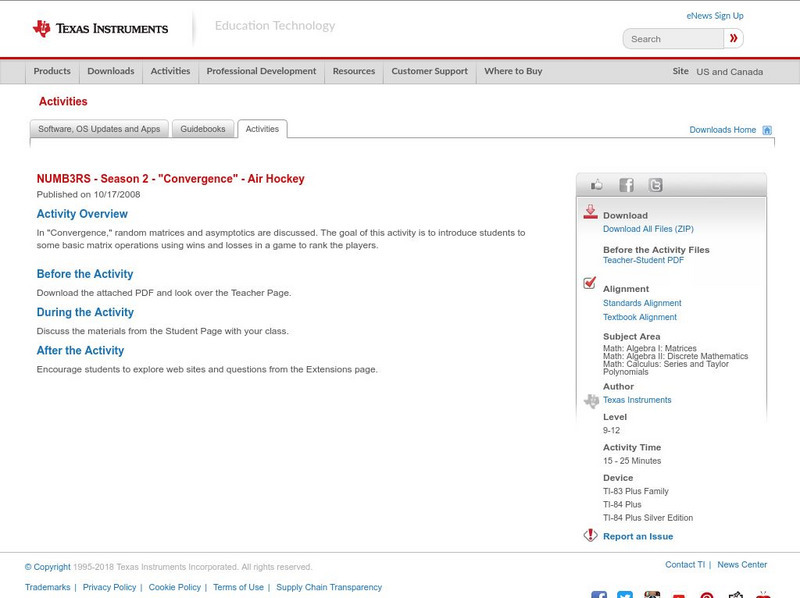Open the News Center link

(x=742, y=565)
